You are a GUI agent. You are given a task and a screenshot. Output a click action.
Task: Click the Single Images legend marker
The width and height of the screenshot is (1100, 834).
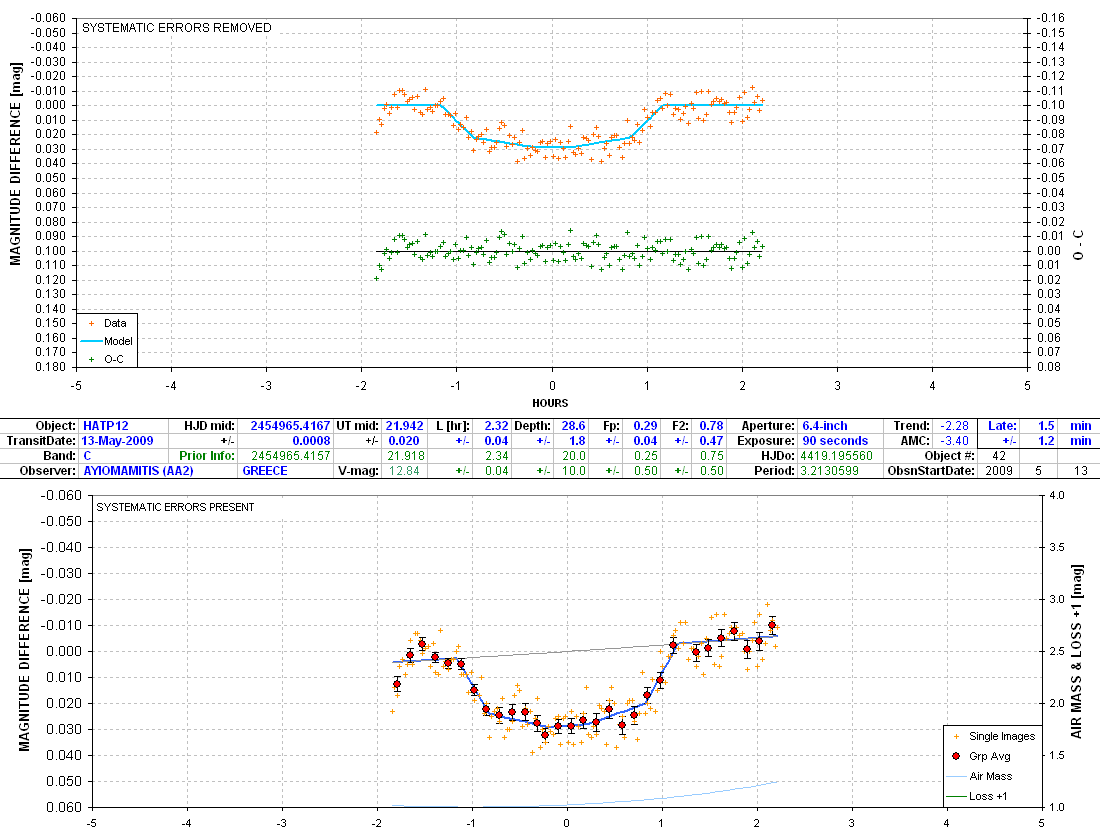pyautogui.click(x=956, y=736)
